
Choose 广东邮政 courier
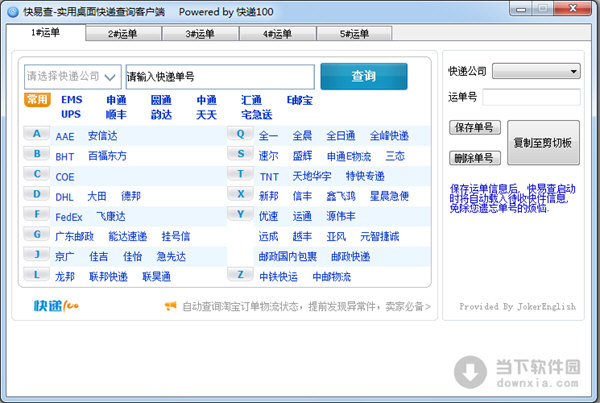click(x=74, y=236)
